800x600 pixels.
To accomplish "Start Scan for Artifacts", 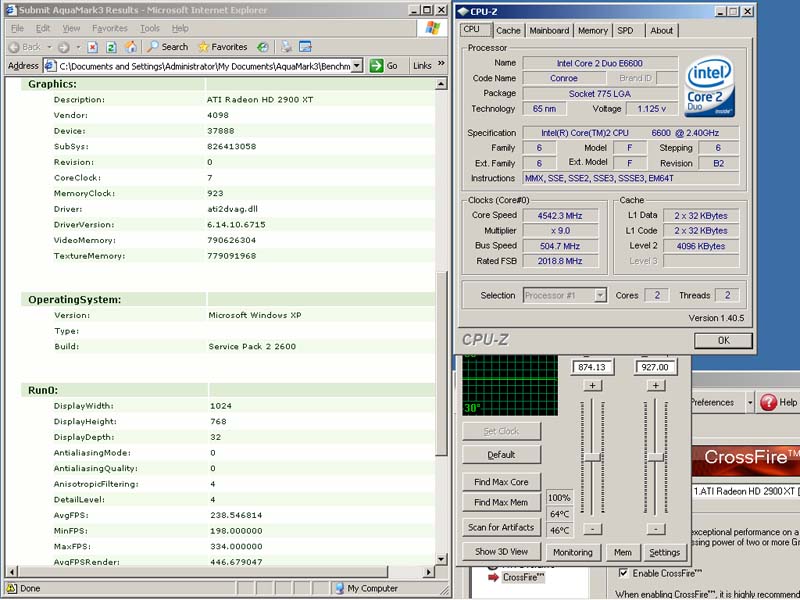I will [x=501, y=528].
